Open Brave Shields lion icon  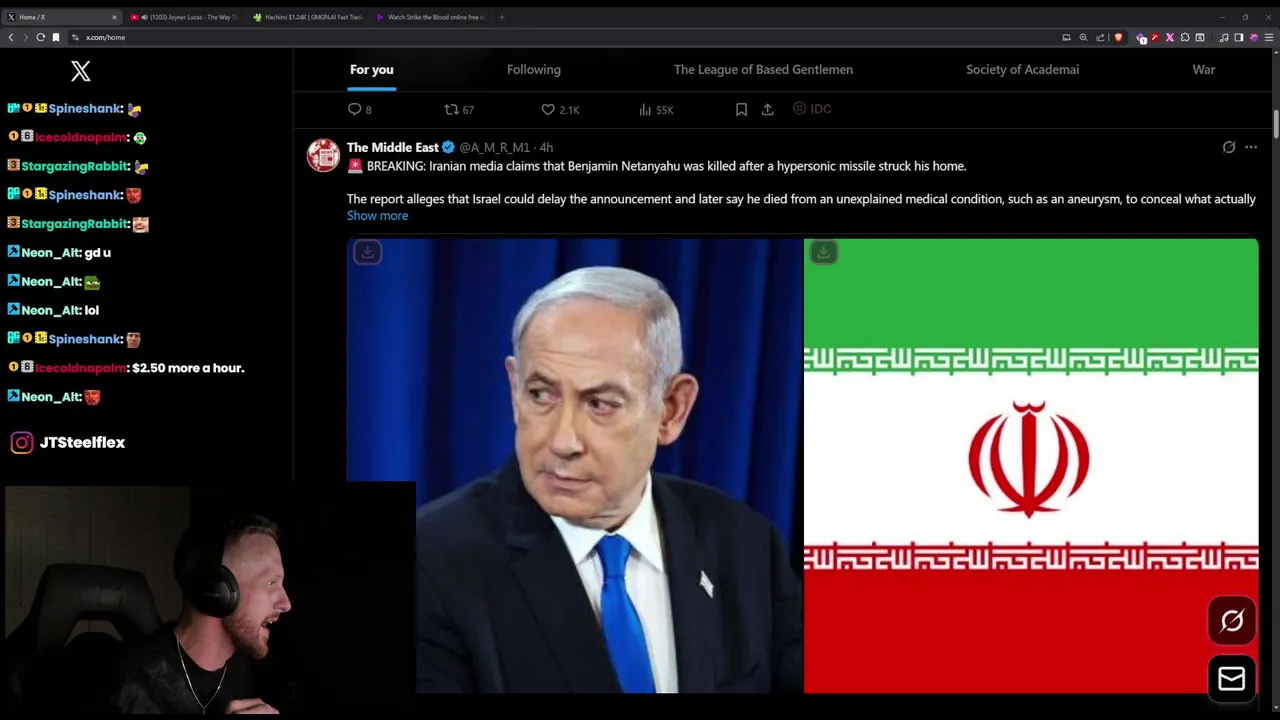[1118, 37]
